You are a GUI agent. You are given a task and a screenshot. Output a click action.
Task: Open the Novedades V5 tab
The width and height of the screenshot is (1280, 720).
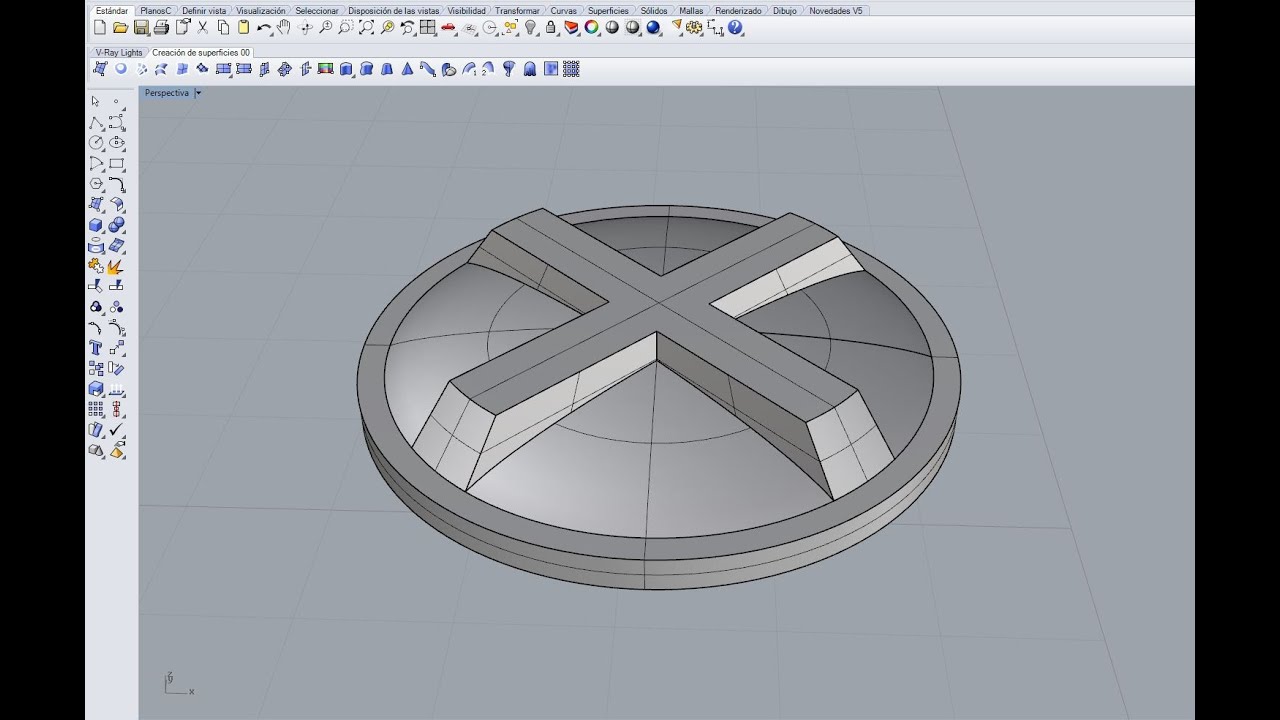click(836, 11)
